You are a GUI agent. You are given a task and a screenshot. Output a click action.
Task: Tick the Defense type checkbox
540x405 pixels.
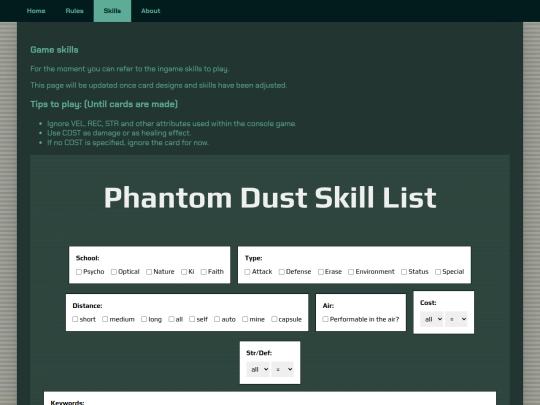tap(282, 272)
